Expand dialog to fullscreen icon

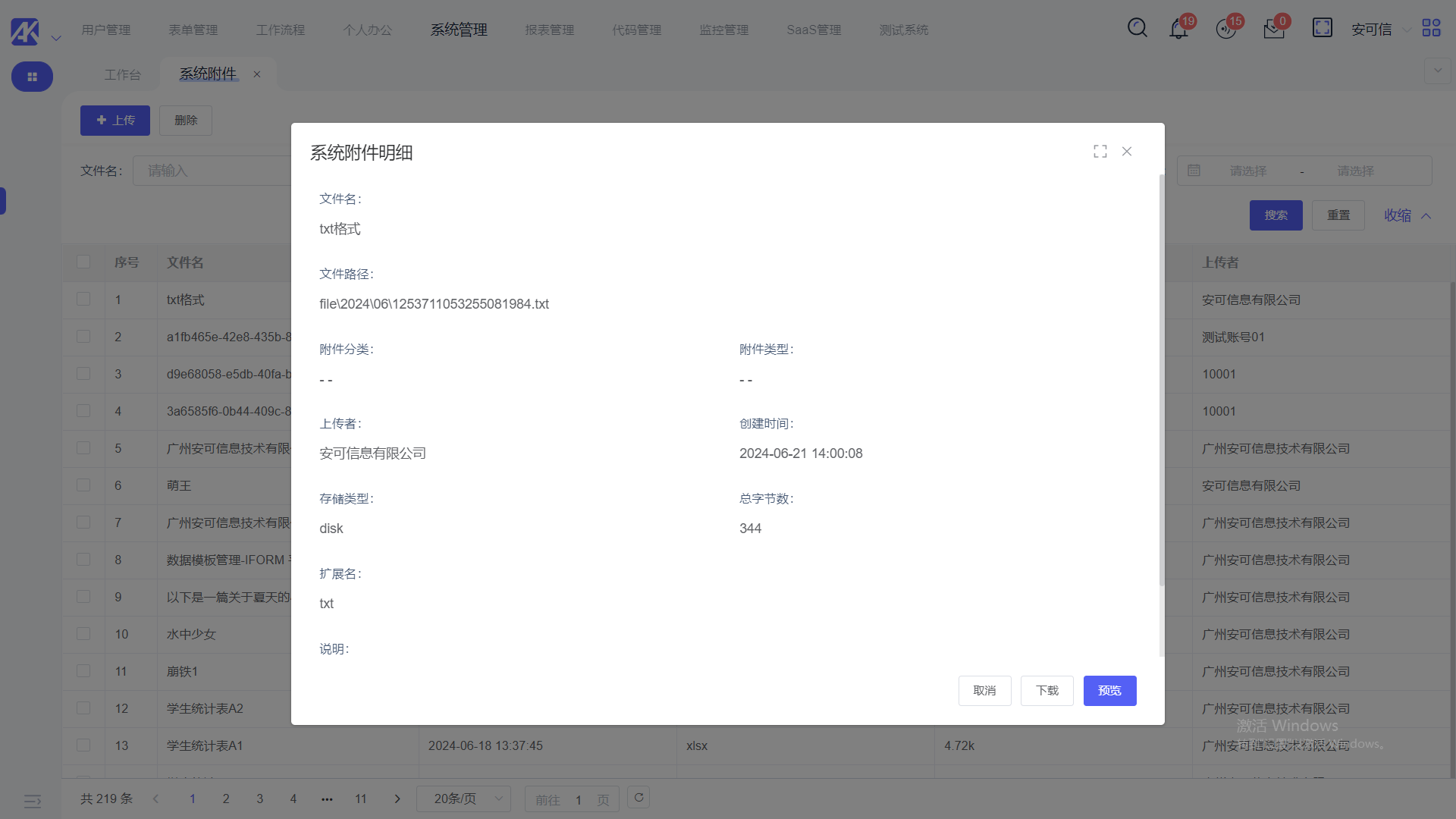(x=1100, y=152)
